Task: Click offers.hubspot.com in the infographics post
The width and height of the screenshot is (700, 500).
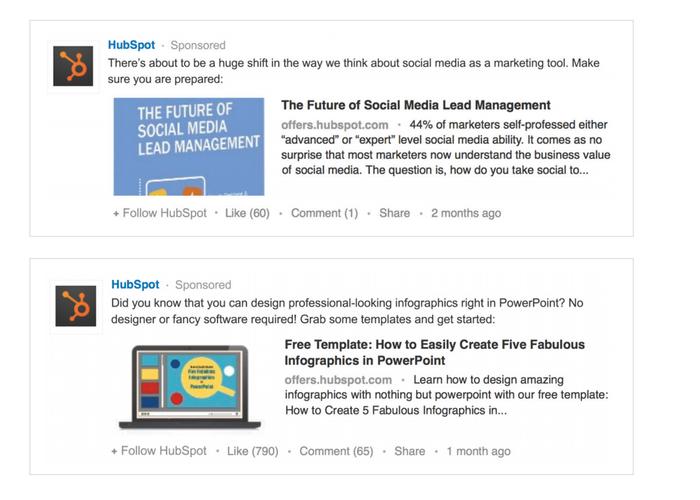Action: tap(338, 380)
